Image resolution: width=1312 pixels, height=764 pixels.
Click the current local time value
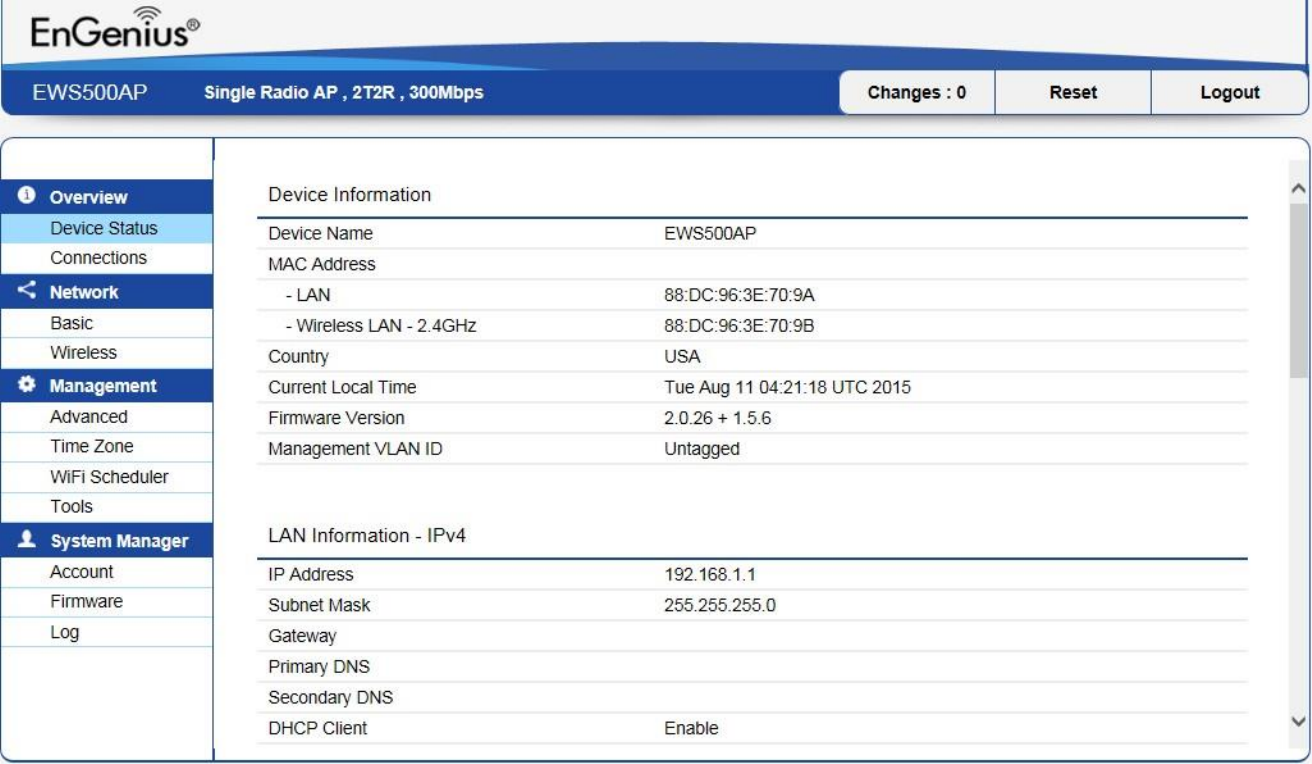point(788,387)
